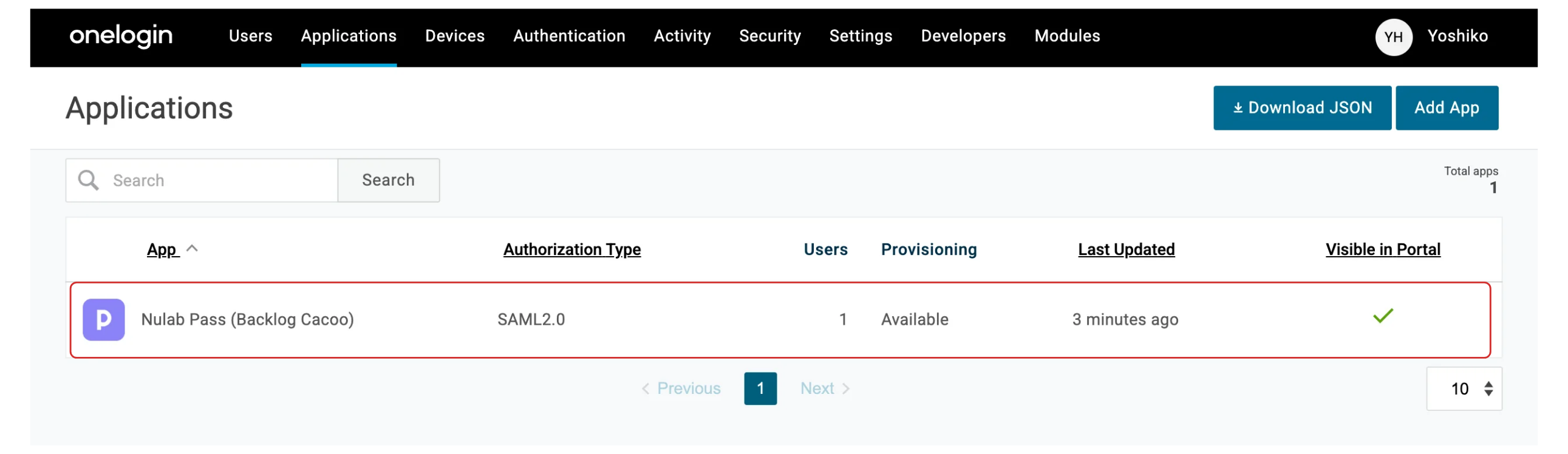Open the Devices menu
The height and width of the screenshot is (454, 1568).
tap(455, 36)
